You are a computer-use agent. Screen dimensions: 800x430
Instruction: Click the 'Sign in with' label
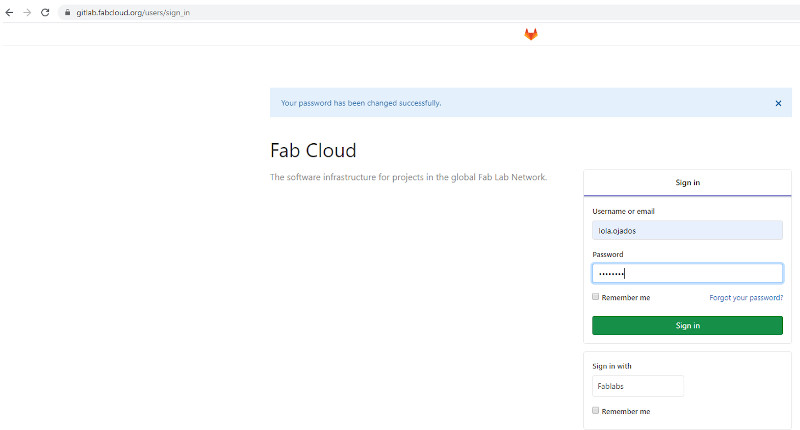pyautogui.click(x=612, y=366)
